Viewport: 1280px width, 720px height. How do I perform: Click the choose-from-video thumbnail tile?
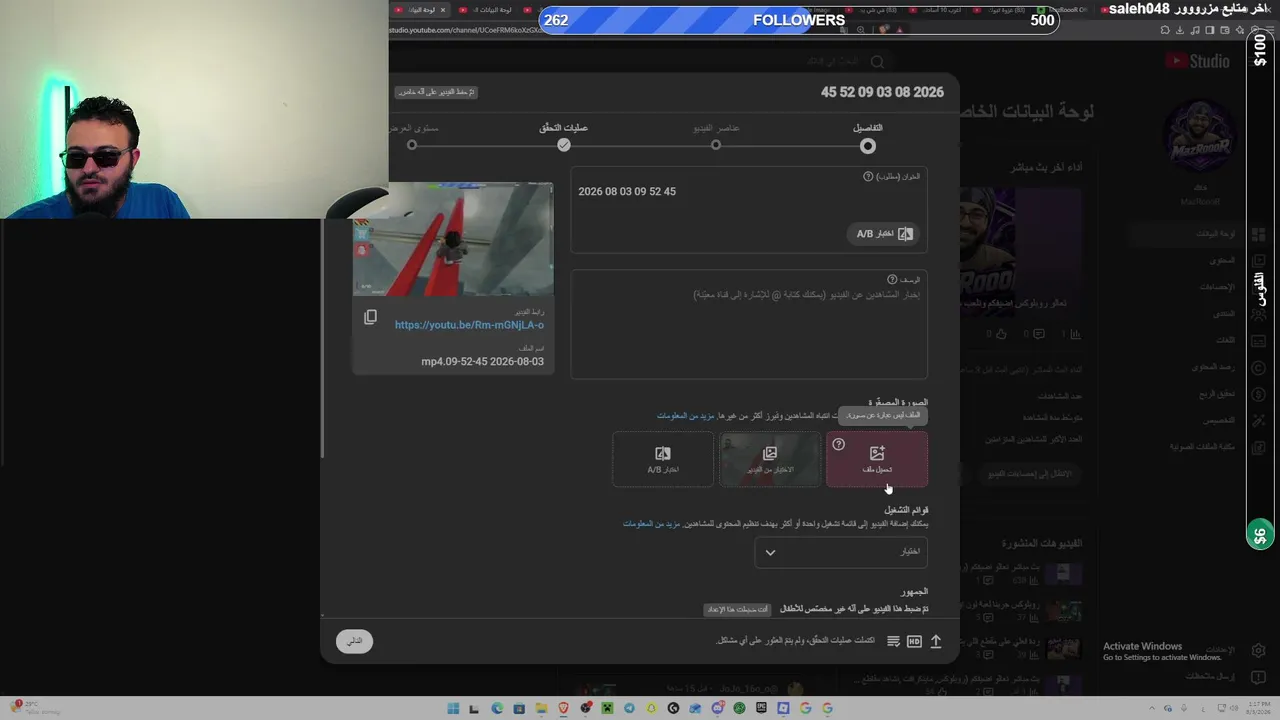point(770,459)
